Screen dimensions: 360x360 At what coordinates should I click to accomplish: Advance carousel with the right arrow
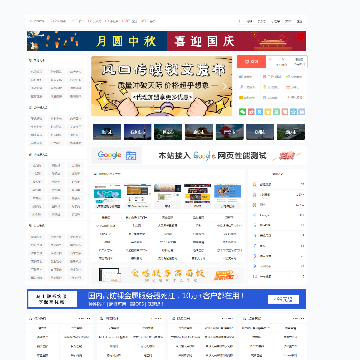pyautogui.click(x=225, y=86)
